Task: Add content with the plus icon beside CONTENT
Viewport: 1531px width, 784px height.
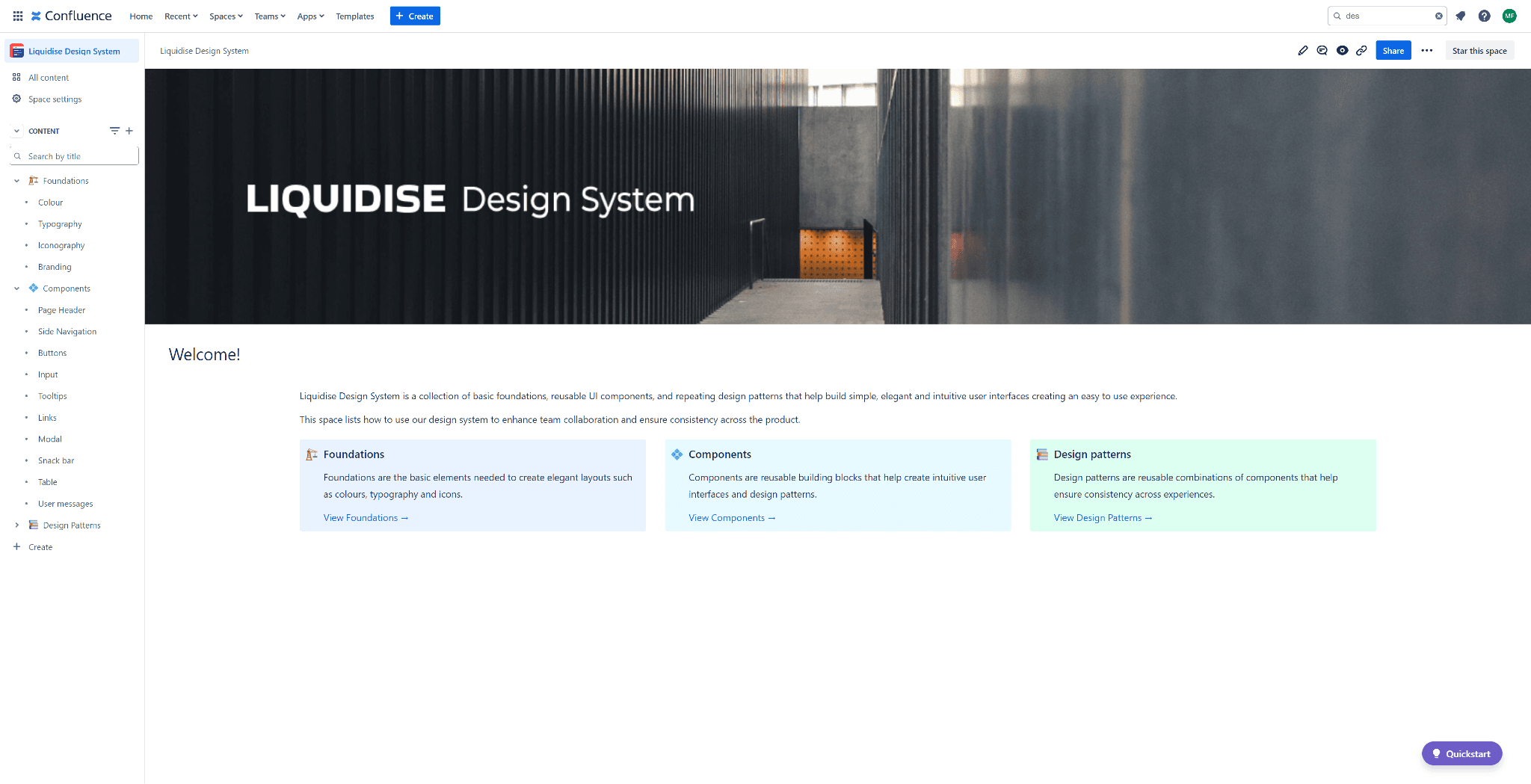Action: (x=129, y=131)
